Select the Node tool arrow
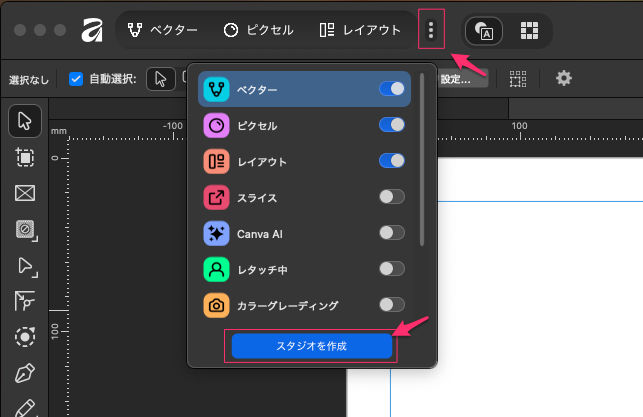643x417 pixels. click(25, 265)
